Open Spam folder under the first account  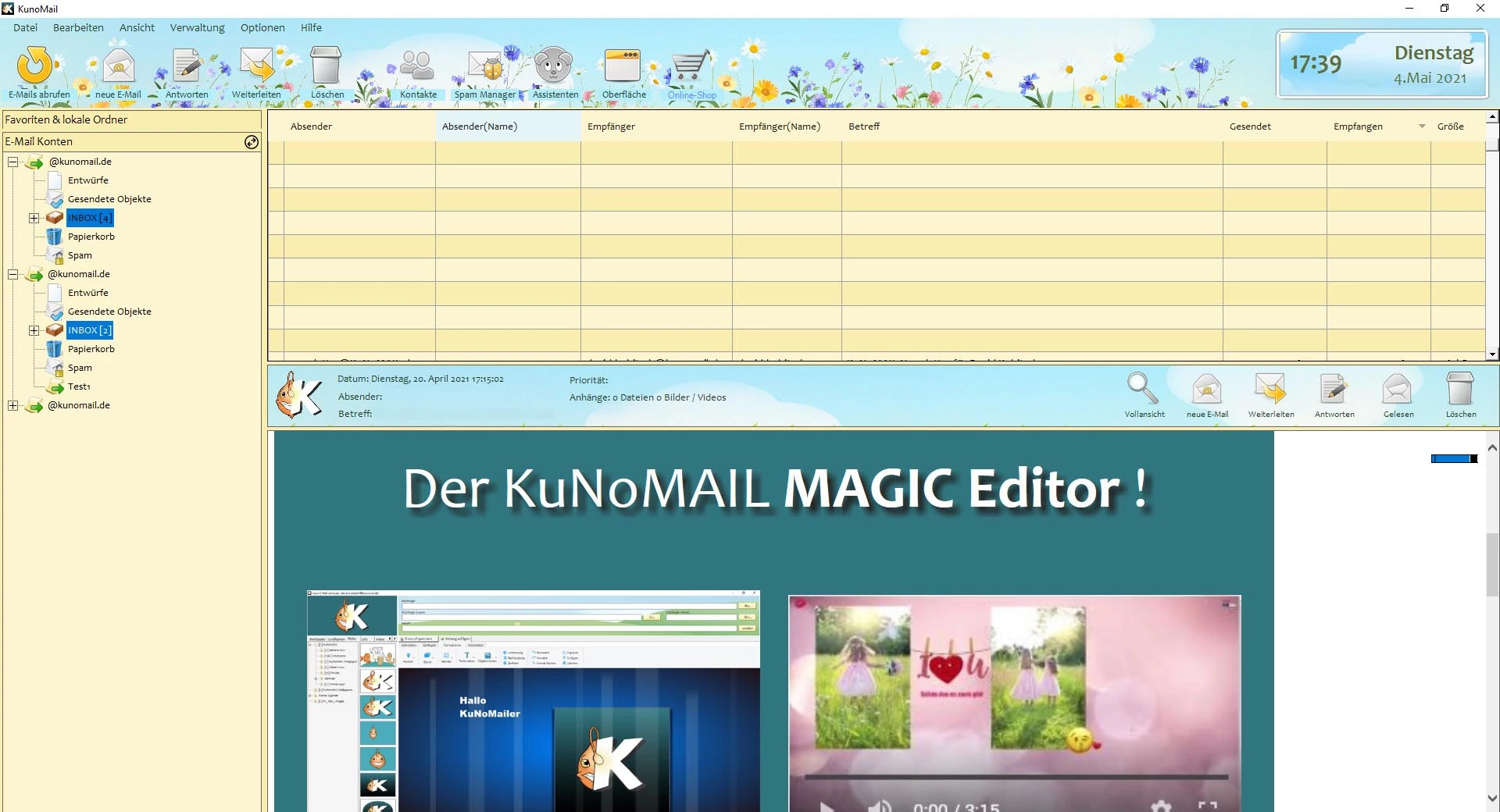coord(80,255)
